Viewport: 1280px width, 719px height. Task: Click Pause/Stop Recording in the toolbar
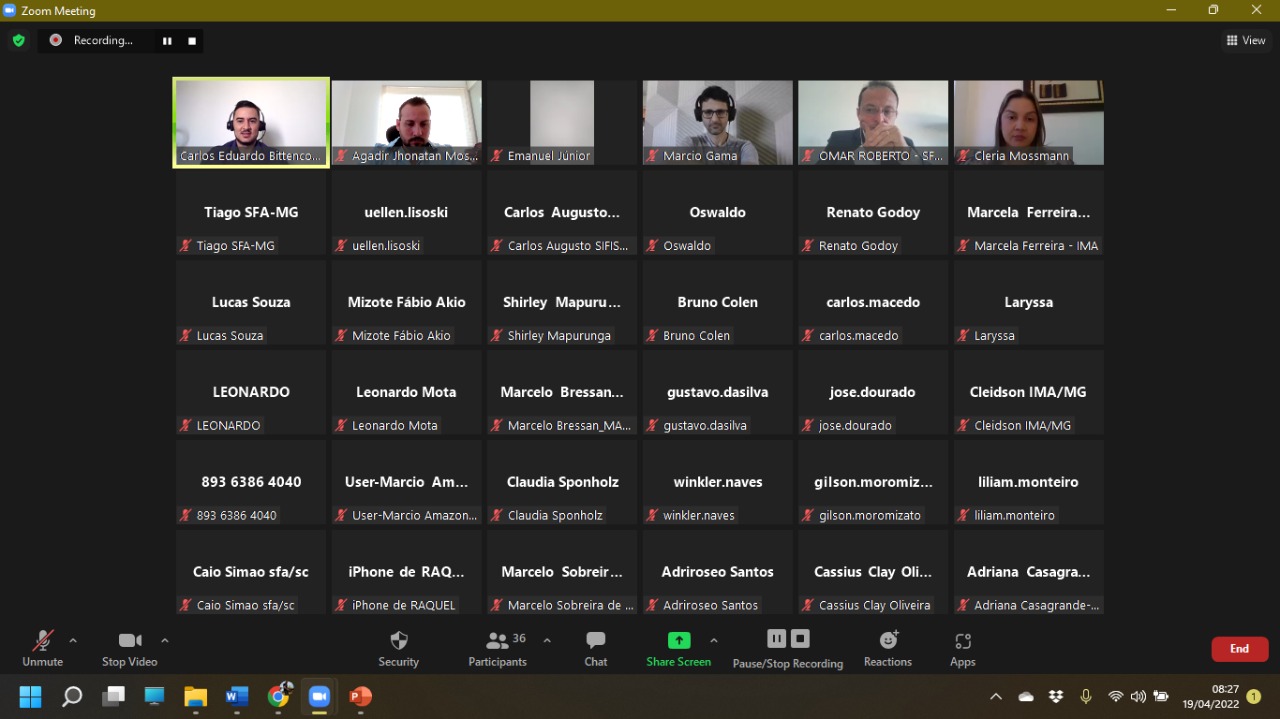[x=788, y=648]
